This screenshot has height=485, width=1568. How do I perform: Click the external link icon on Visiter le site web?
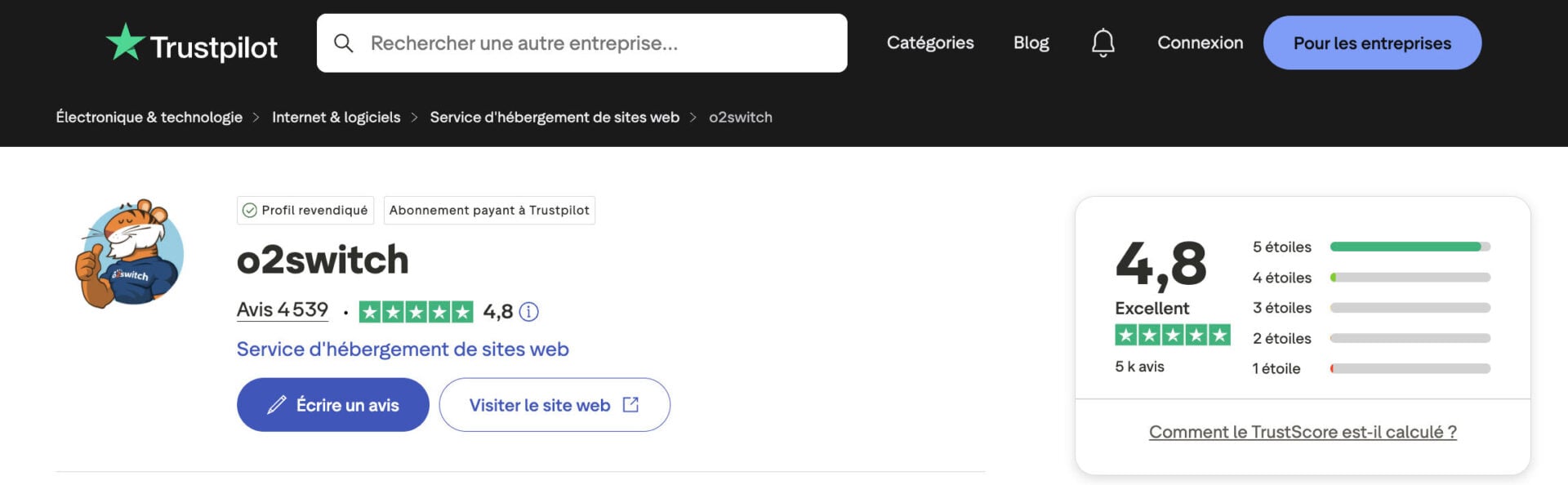pos(629,404)
